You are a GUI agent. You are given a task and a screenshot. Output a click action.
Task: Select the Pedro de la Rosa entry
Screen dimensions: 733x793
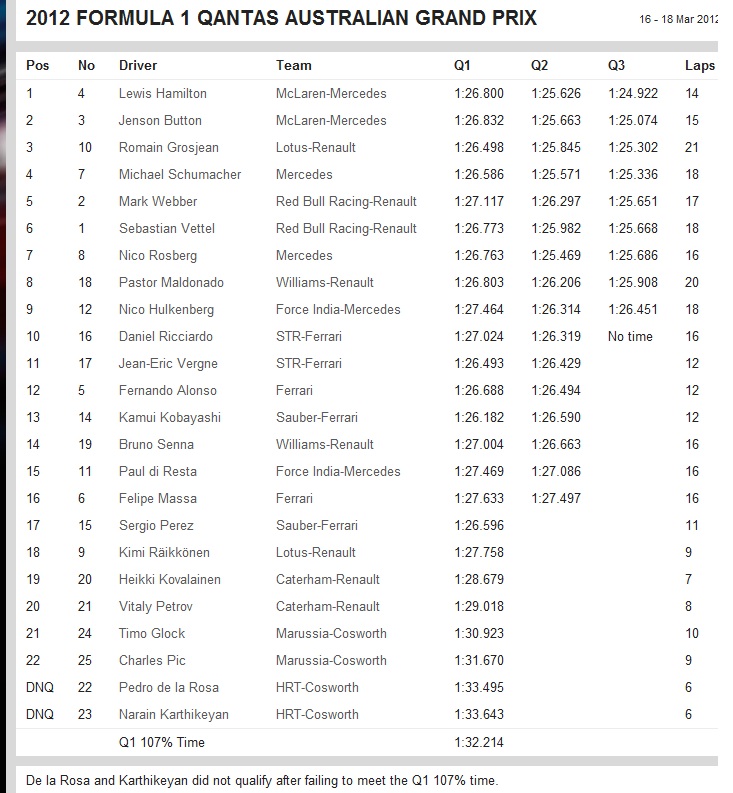coord(168,687)
